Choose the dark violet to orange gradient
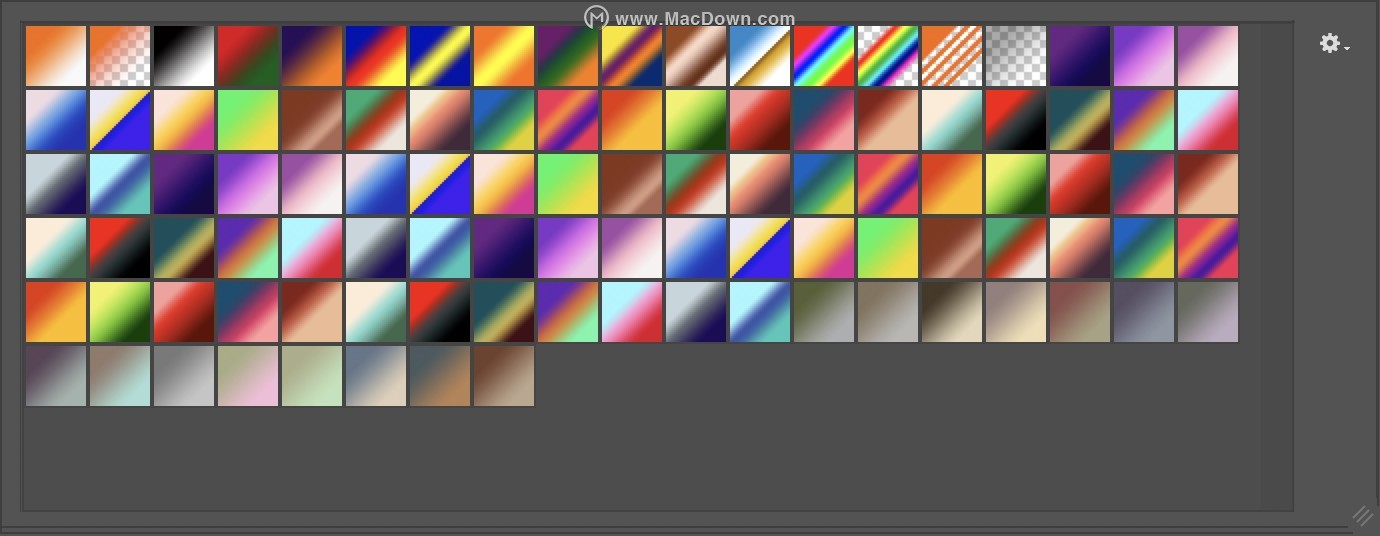The image size is (1380, 536). pyautogui.click(x=312, y=56)
